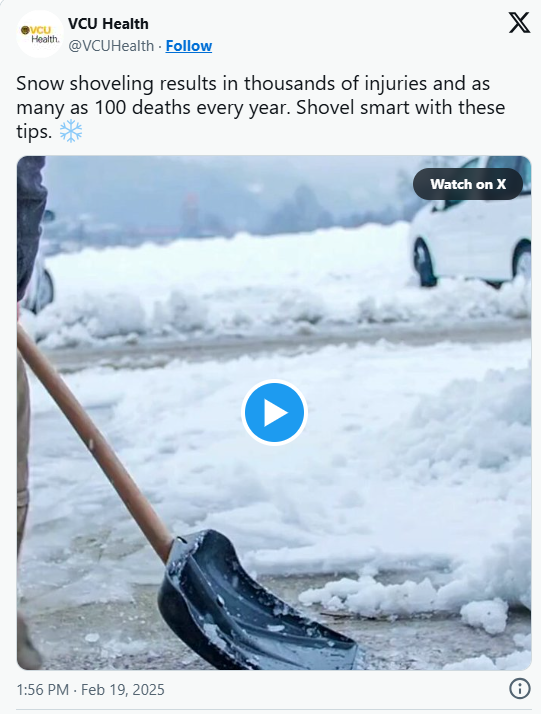Image resolution: width=541 pixels, height=714 pixels.
Task: Click the Feb 19, 2025 date
Action: (x=122, y=689)
